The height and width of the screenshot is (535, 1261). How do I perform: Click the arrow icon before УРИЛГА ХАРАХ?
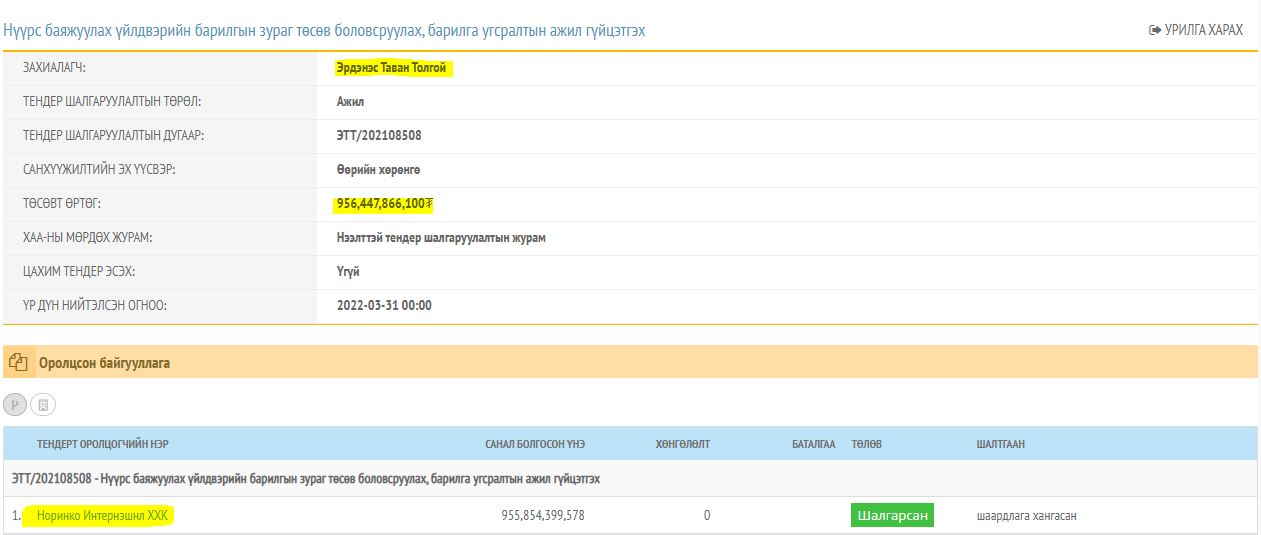click(x=1155, y=30)
